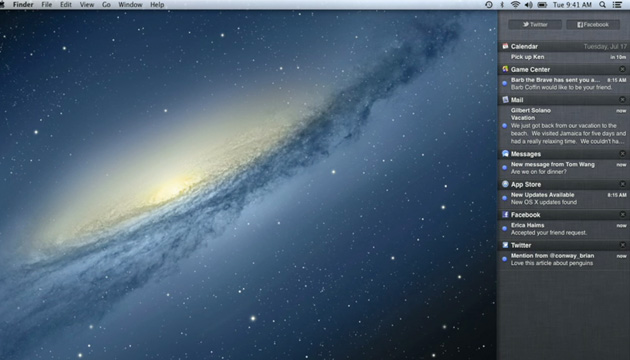630x360 pixels.
Task: Click the Time Machine menu bar icon
Action: click(x=489, y=5)
